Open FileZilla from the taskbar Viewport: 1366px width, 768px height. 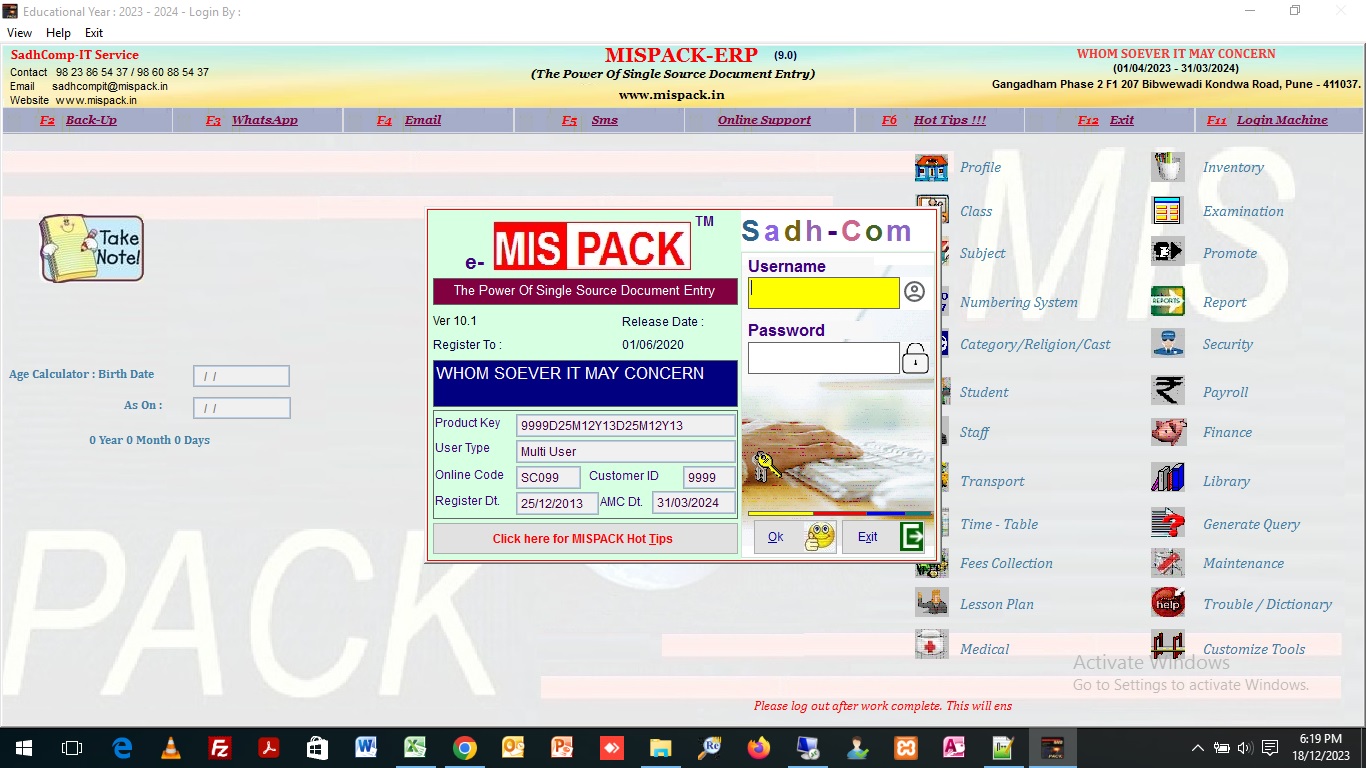219,748
